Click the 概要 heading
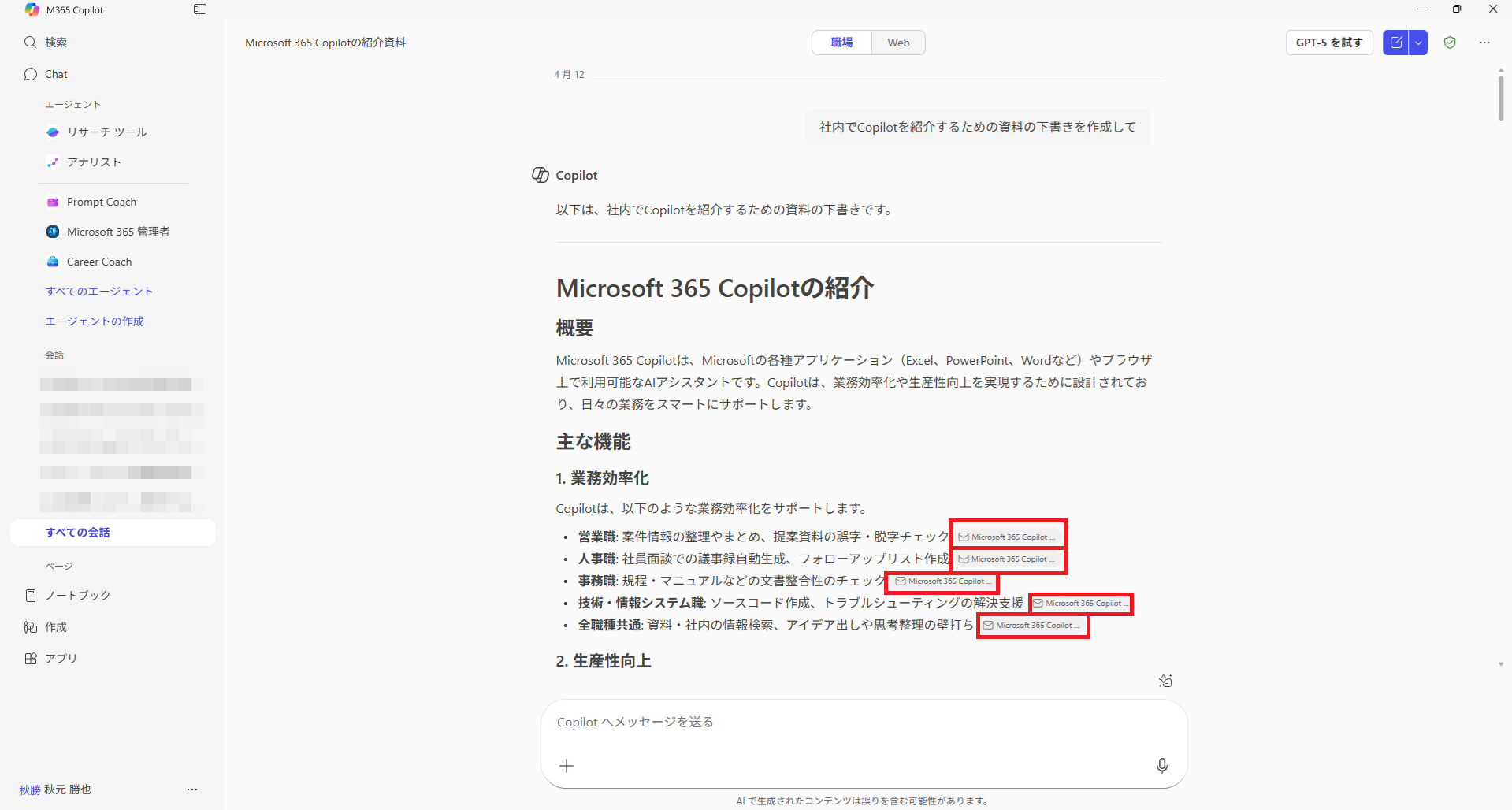 point(574,328)
